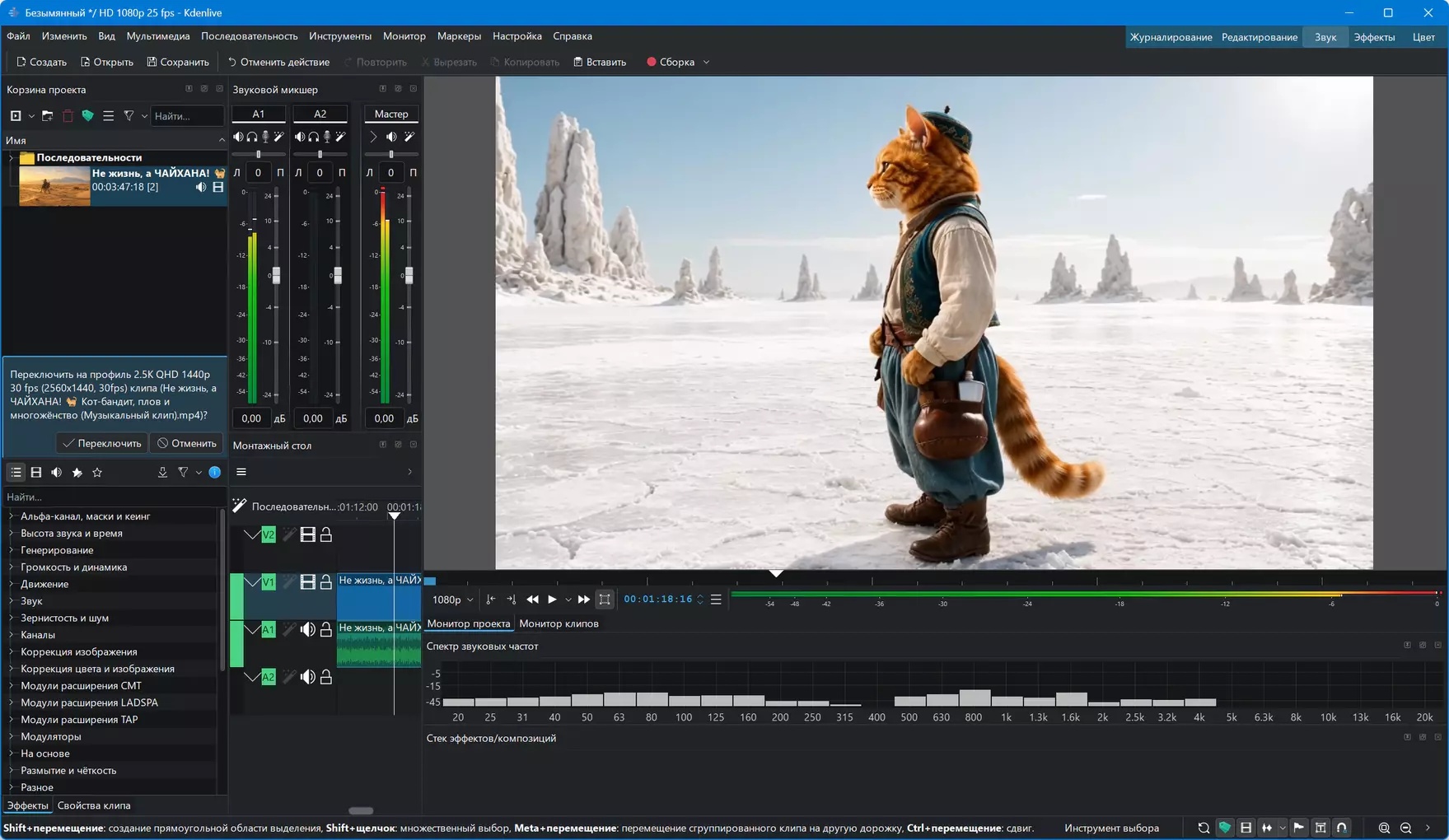This screenshot has width=1449, height=840.
Task: Click the Сохранить toolbar button
Action: coord(178,62)
